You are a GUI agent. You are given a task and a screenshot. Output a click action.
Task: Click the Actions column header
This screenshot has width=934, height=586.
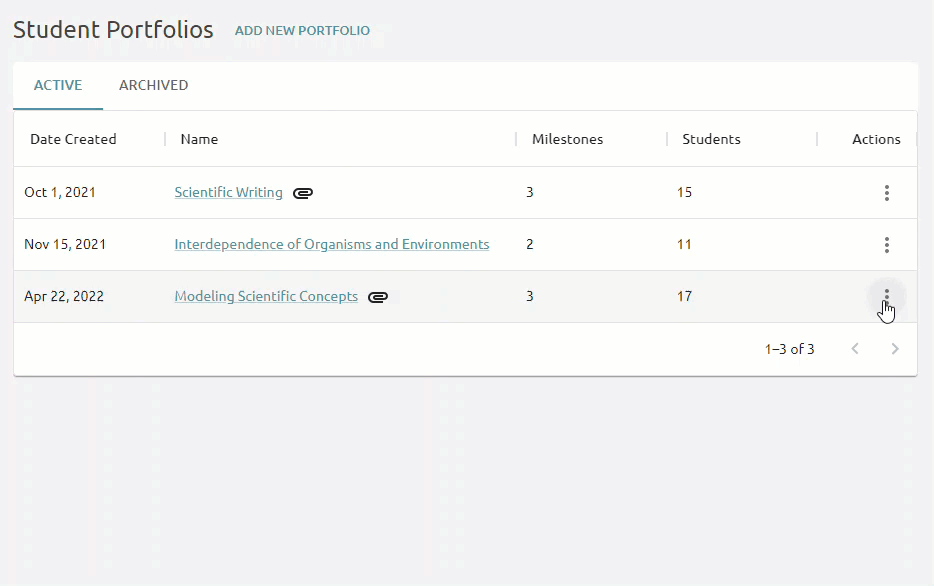[876, 139]
